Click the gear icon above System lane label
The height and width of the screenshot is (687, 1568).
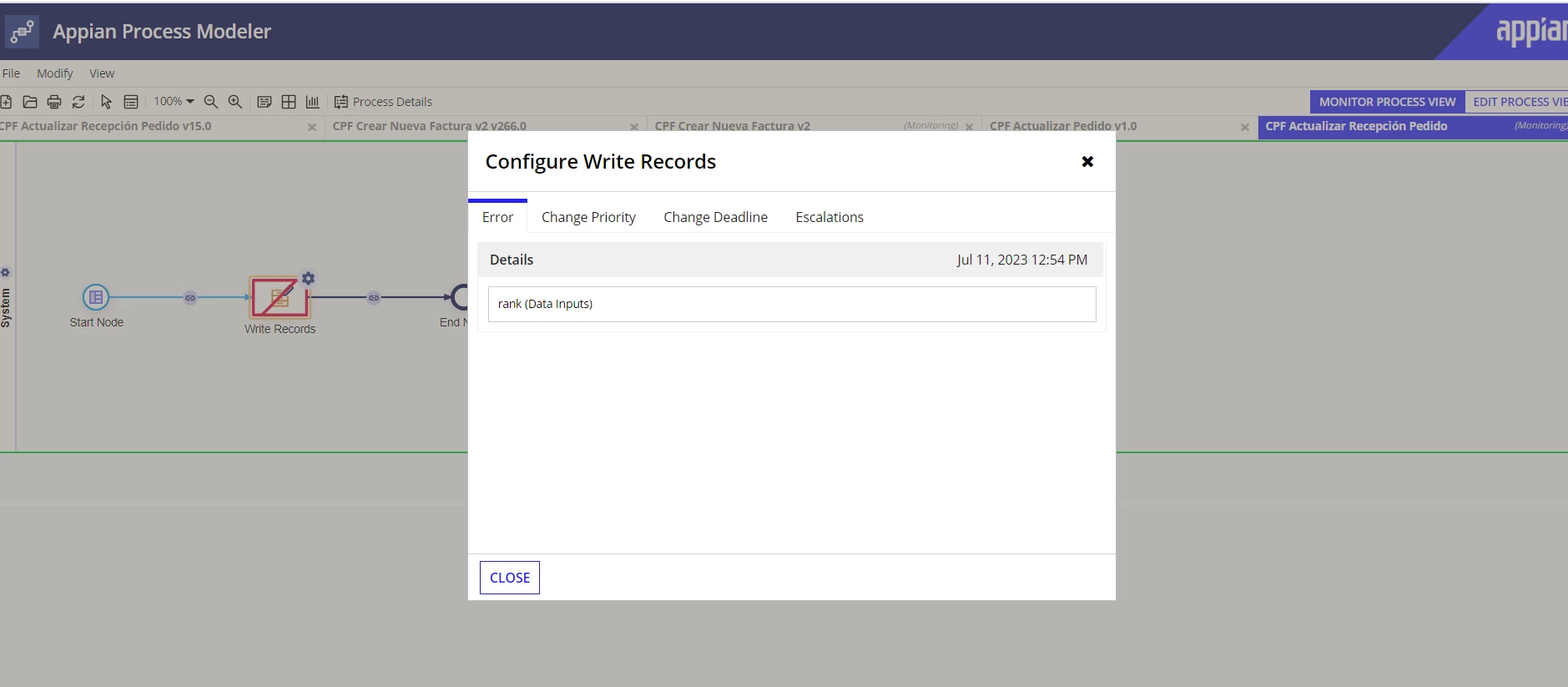pos(6,272)
